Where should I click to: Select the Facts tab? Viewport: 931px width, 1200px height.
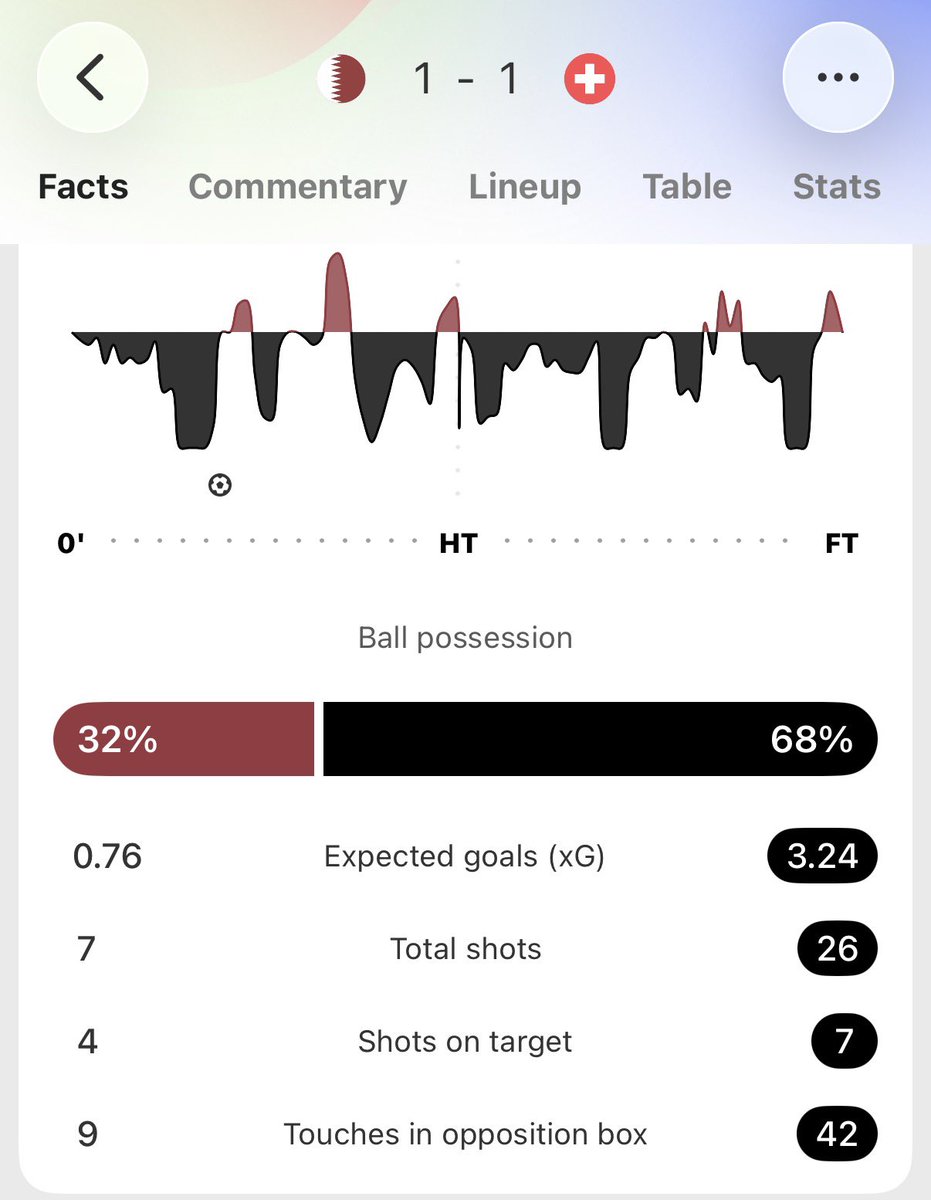point(83,186)
